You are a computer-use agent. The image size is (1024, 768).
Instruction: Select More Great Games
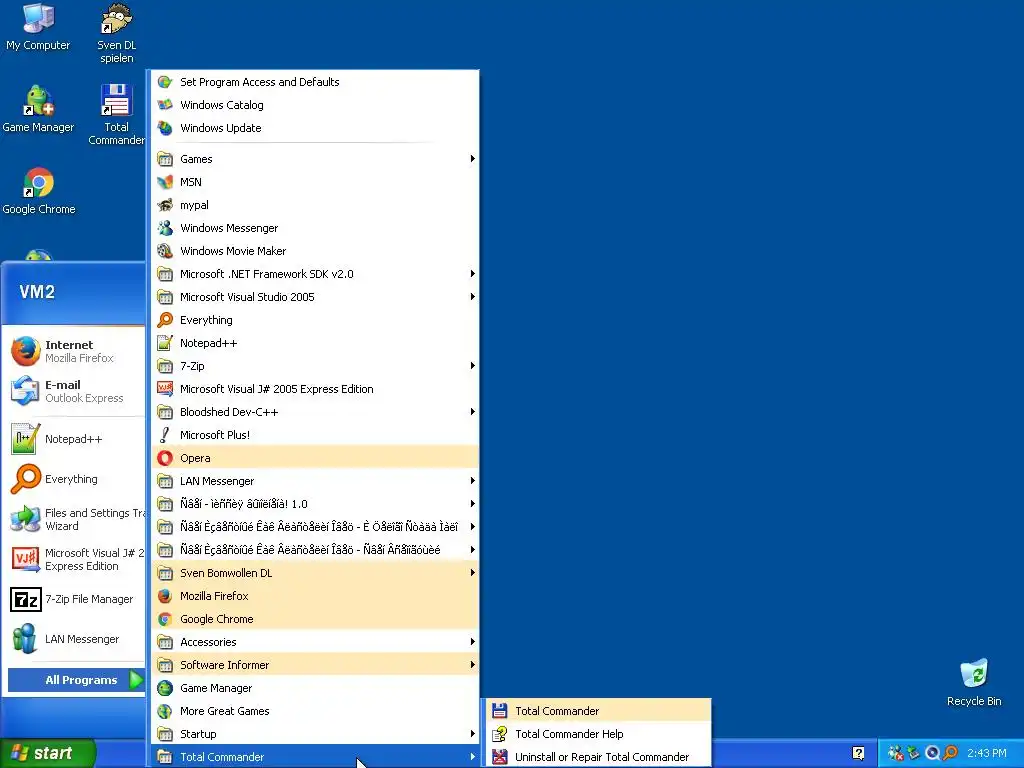coord(315,711)
